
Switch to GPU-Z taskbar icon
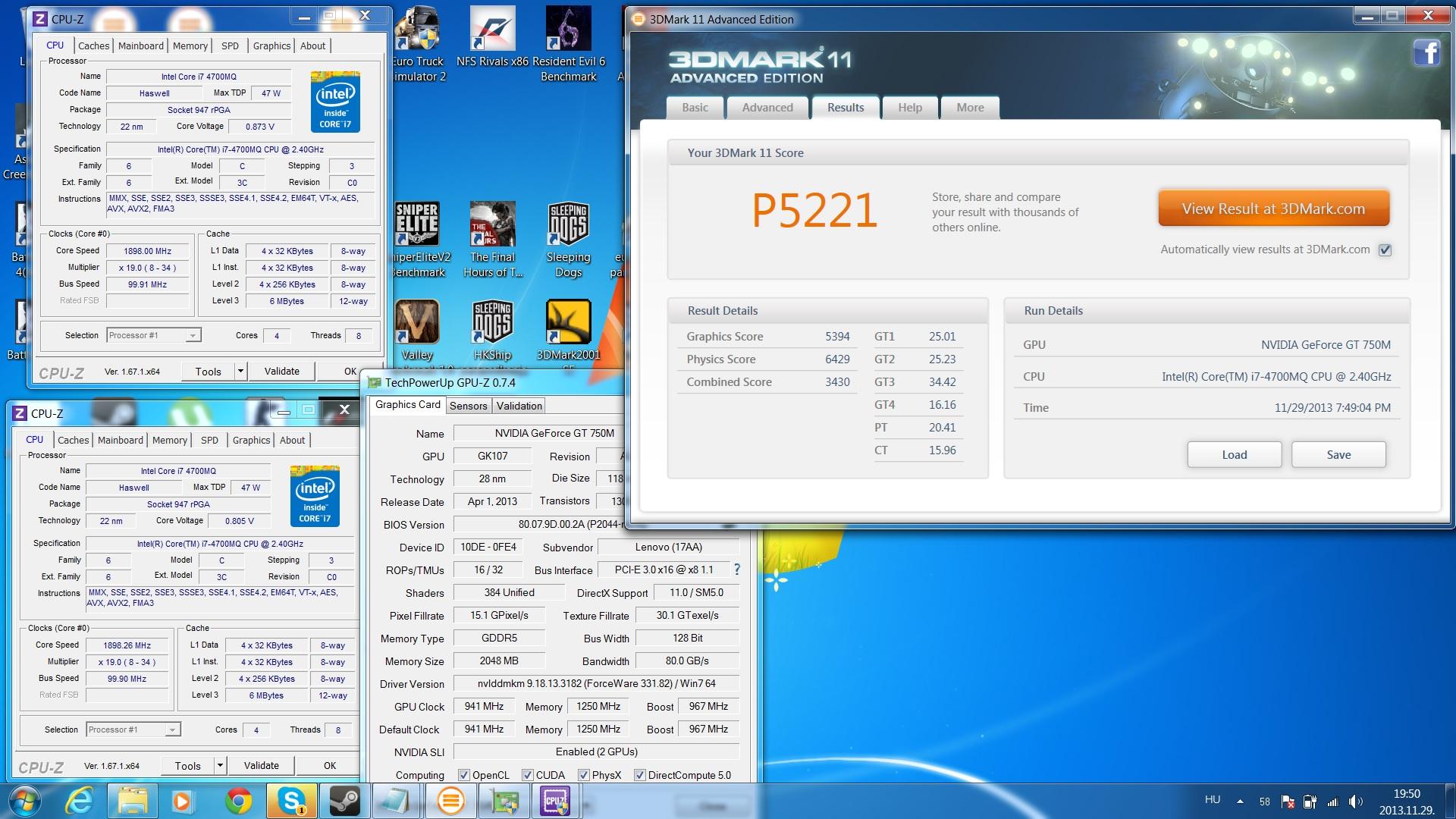504,801
